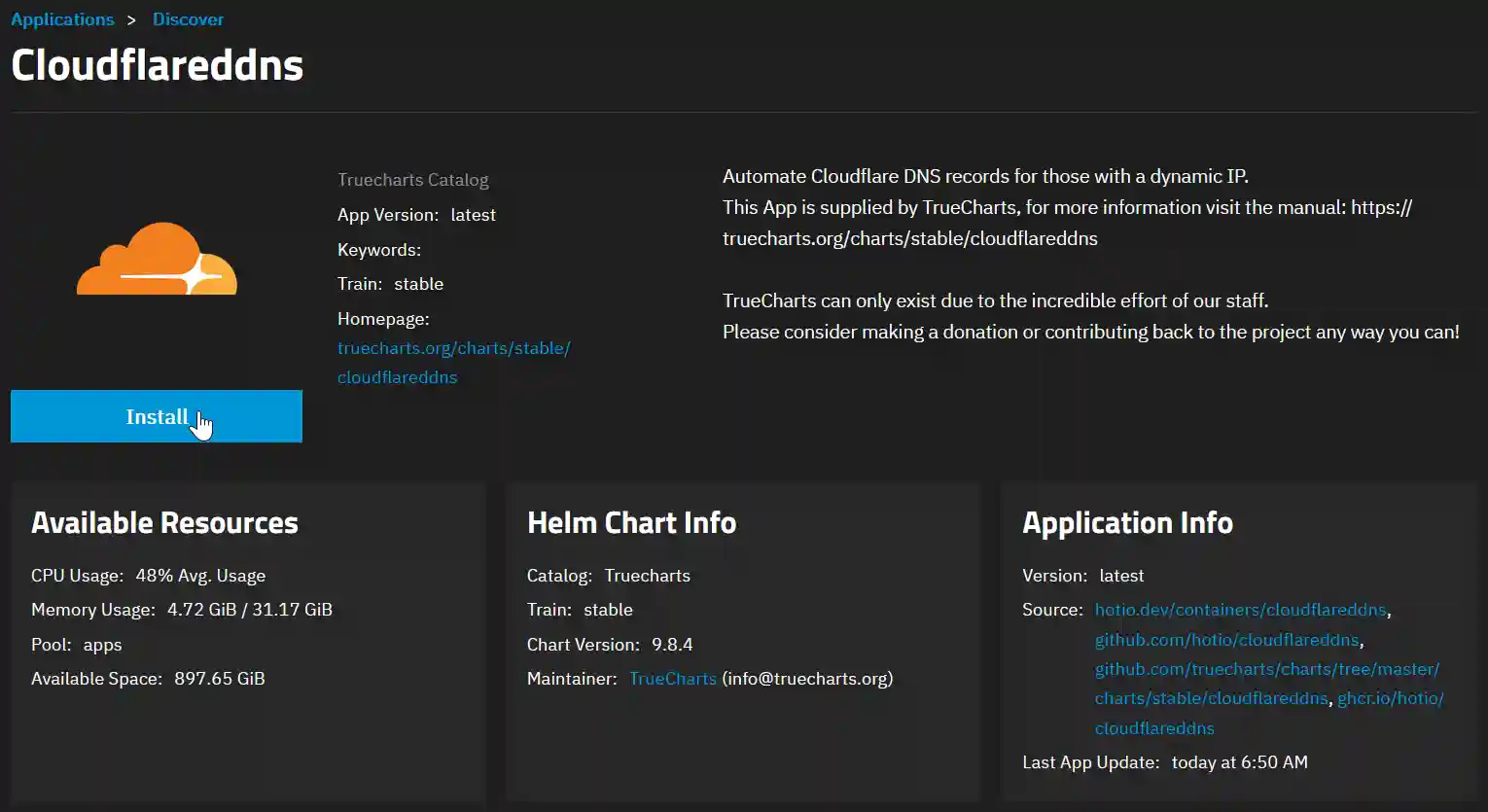Open the github.com/hotio/cloudflareddns link
The width and height of the screenshot is (1488, 812).
click(x=1226, y=639)
